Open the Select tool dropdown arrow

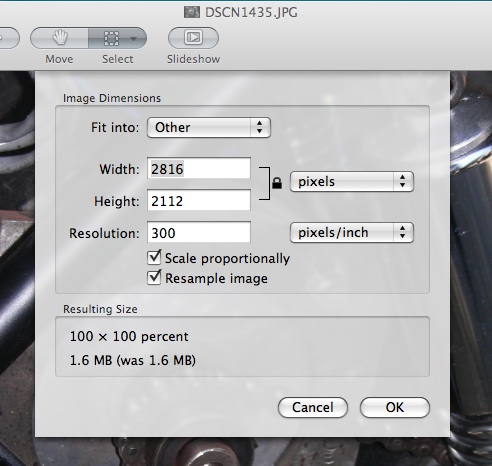[134, 39]
